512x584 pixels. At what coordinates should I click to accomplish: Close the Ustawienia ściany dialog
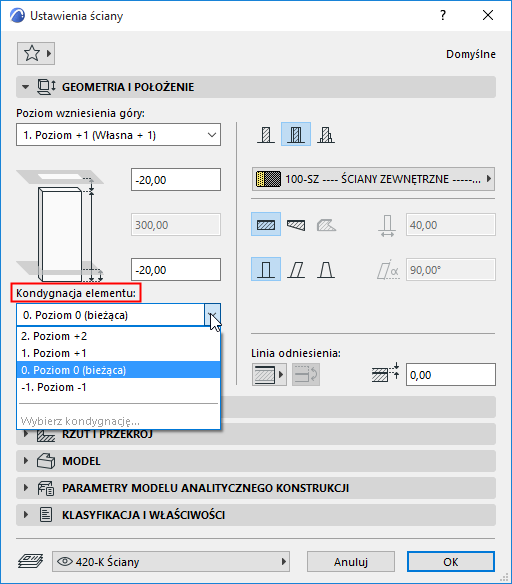click(x=488, y=15)
